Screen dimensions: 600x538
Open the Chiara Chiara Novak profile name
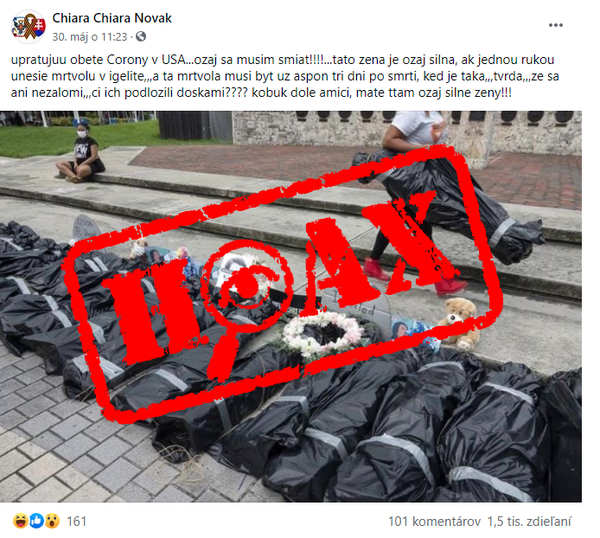coord(112,18)
